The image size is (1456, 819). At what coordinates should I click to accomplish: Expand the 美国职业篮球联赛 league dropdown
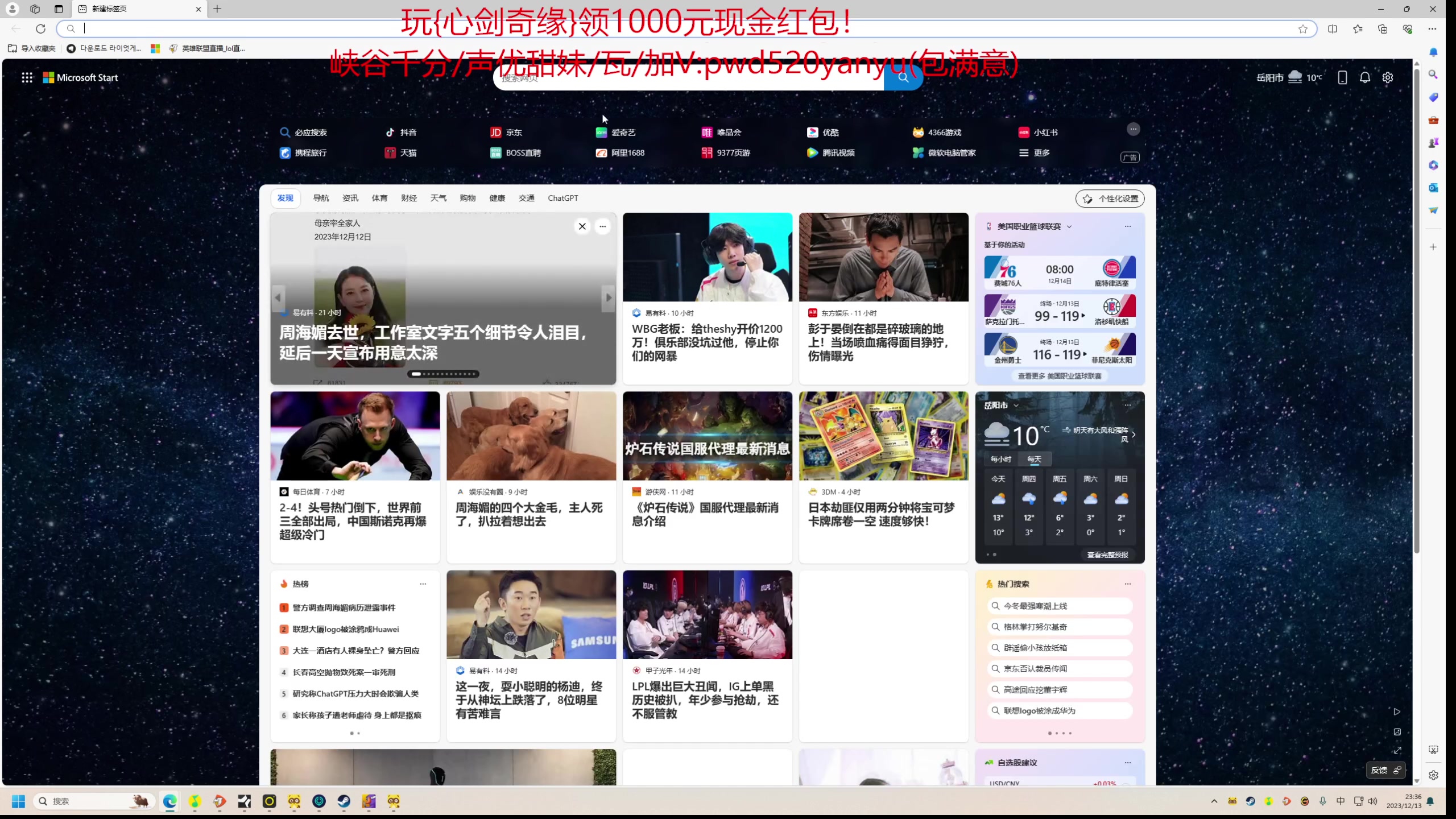point(1069,226)
